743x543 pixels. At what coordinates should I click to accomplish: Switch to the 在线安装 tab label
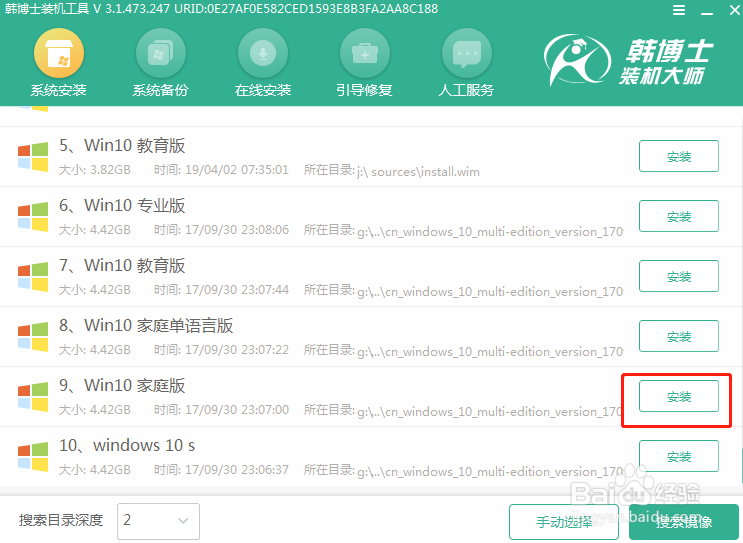(x=263, y=90)
